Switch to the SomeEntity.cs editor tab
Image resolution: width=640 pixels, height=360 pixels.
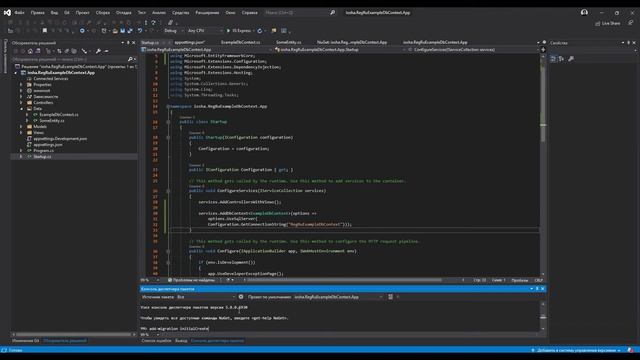[289, 42]
